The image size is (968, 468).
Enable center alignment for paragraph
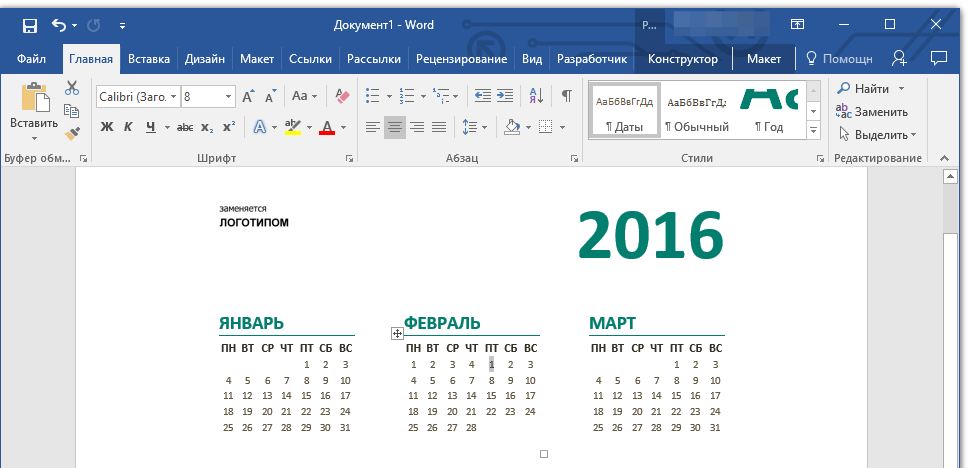coord(394,127)
